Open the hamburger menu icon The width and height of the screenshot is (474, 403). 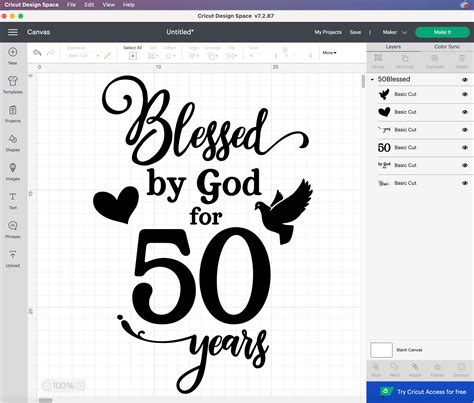click(x=13, y=32)
